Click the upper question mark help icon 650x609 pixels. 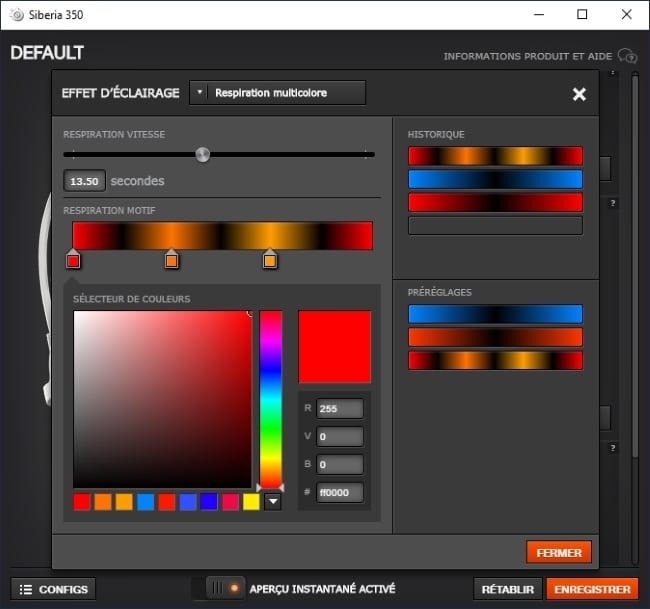coord(613,203)
